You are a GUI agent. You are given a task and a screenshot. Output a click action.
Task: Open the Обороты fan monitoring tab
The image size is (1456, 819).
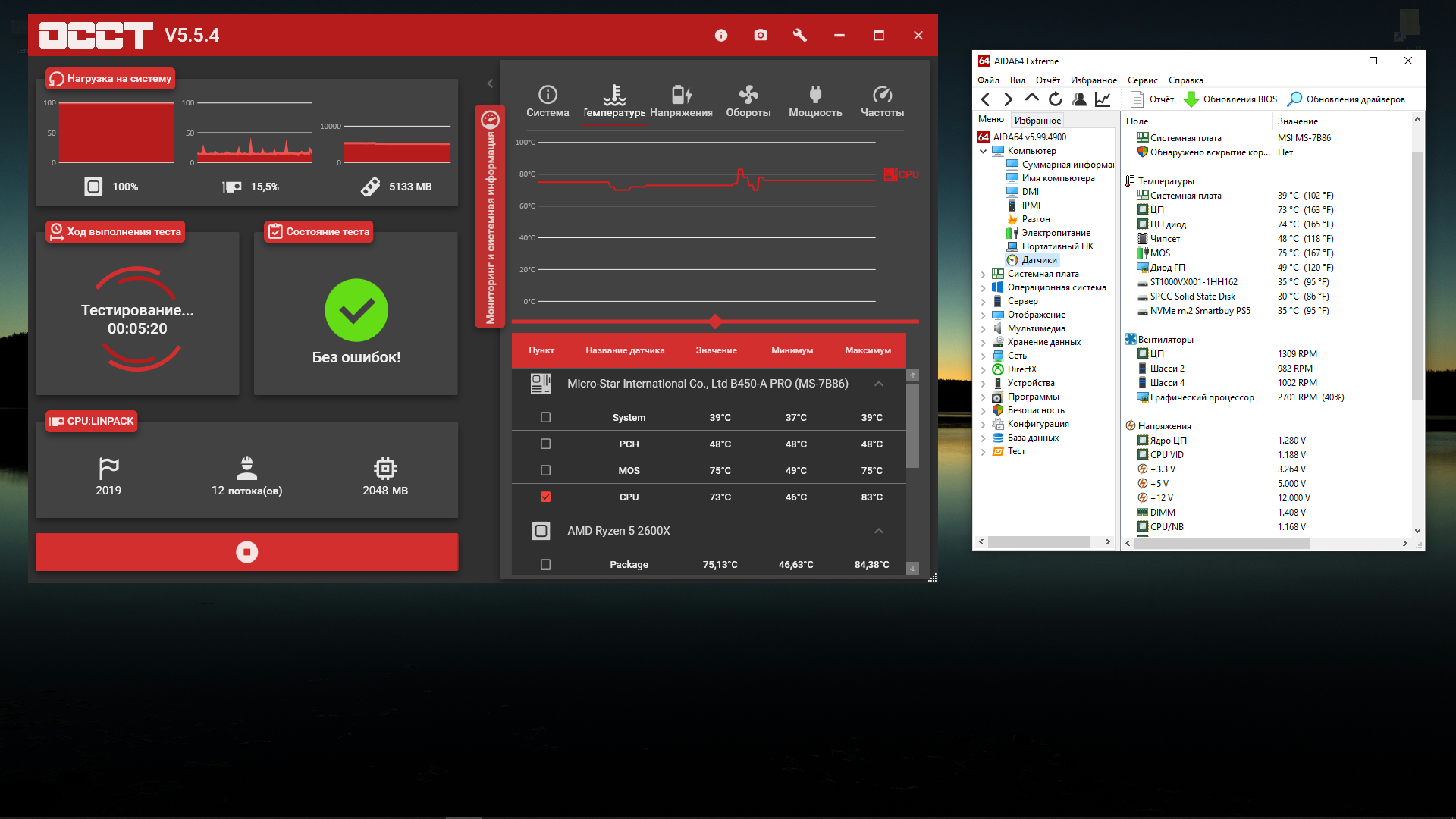(x=748, y=101)
